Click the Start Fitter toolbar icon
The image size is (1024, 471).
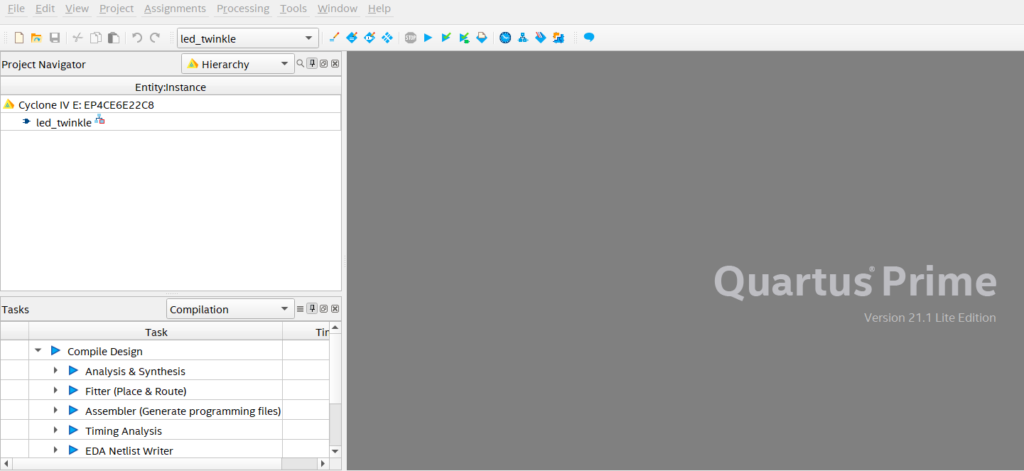pos(482,37)
